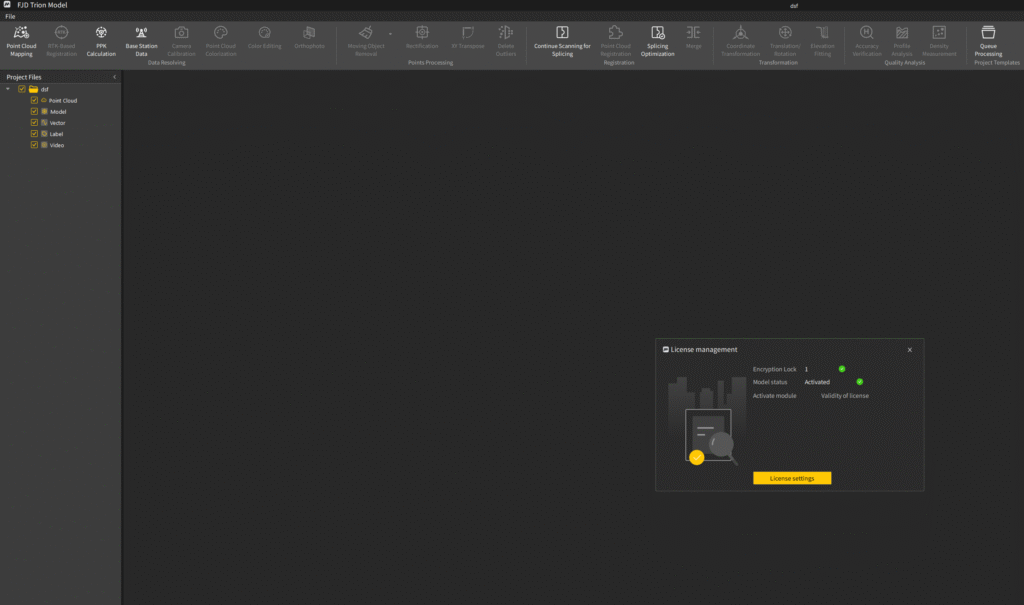Screen dimensions: 1024x605
Task: Pick the Accuracy Verification tool
Action: (x=867, y=41)
